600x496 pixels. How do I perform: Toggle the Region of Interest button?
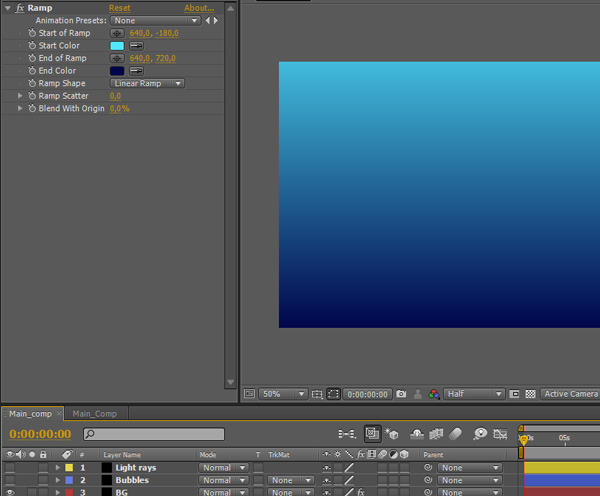pos(514,394)
